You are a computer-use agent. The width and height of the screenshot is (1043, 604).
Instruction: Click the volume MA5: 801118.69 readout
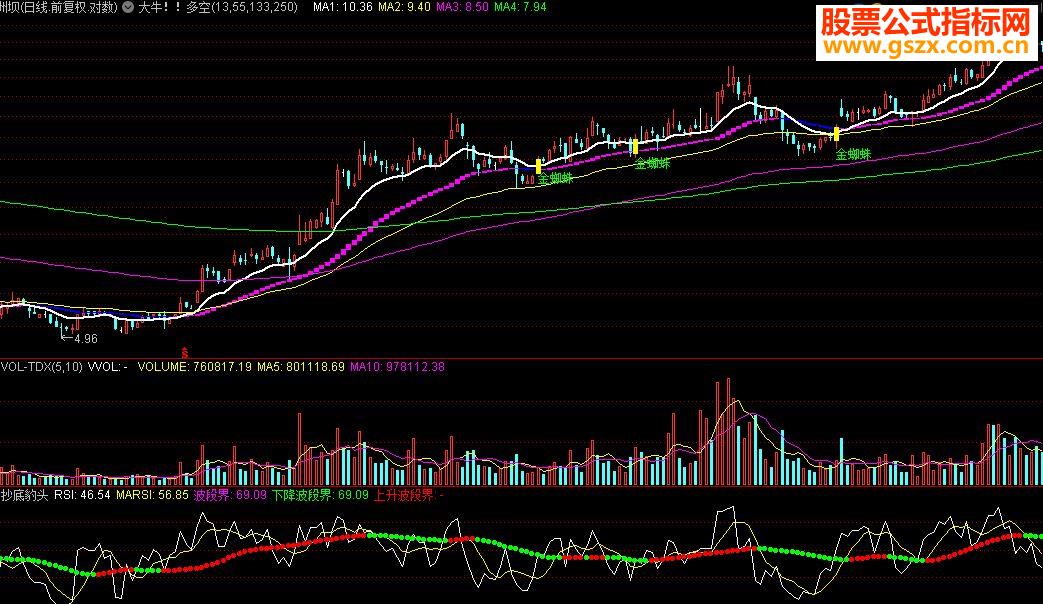pos(301,367)
